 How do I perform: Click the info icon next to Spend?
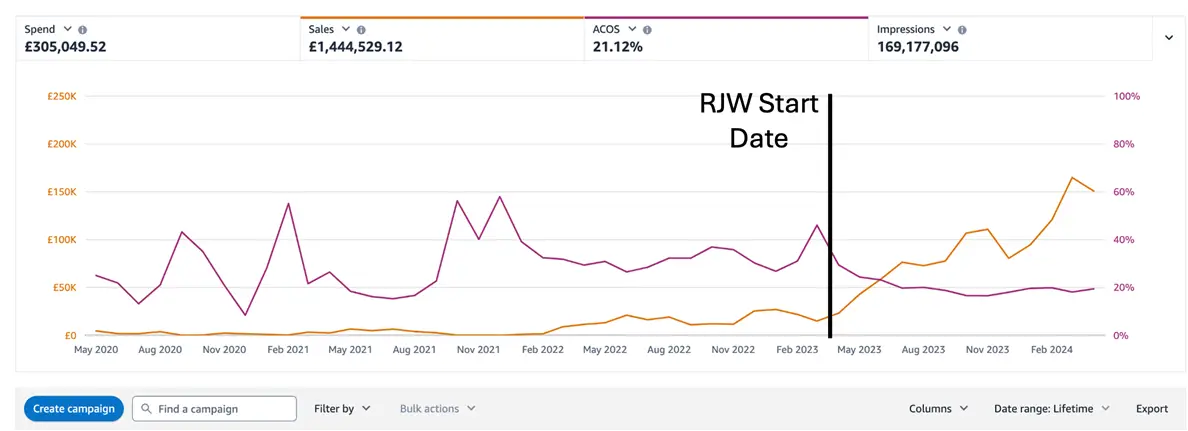pos(82,30)
